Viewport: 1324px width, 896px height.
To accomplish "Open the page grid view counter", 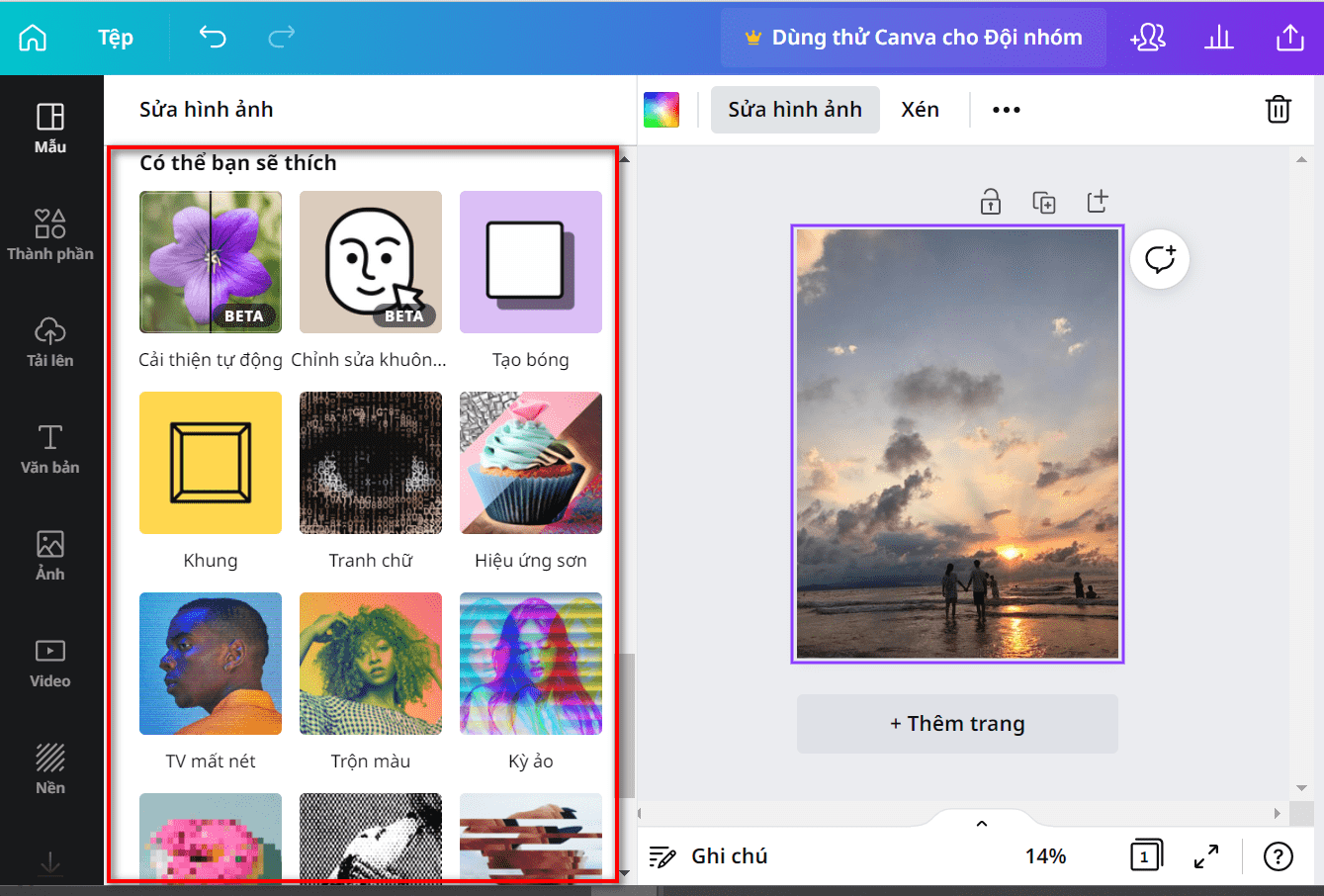I will [1146, 856].
